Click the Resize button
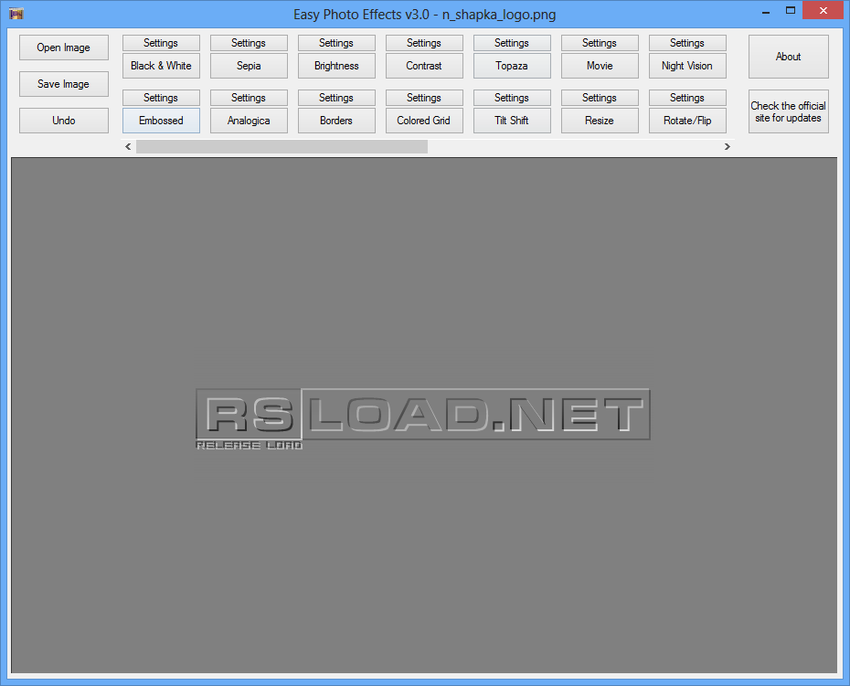 pos(600,120)
